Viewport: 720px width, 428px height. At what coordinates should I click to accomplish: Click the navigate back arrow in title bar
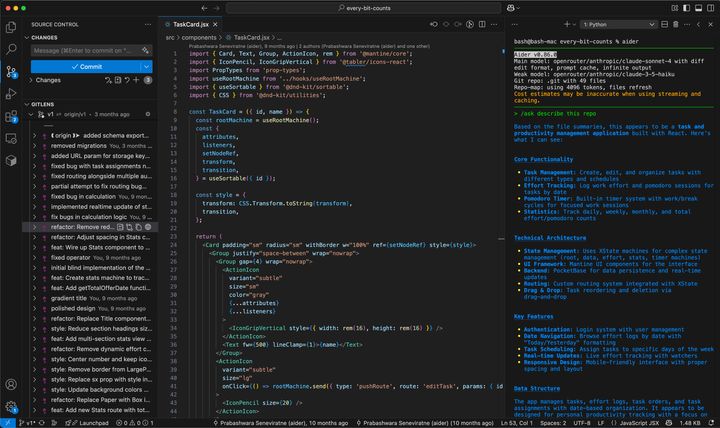(x=204, y=8)
